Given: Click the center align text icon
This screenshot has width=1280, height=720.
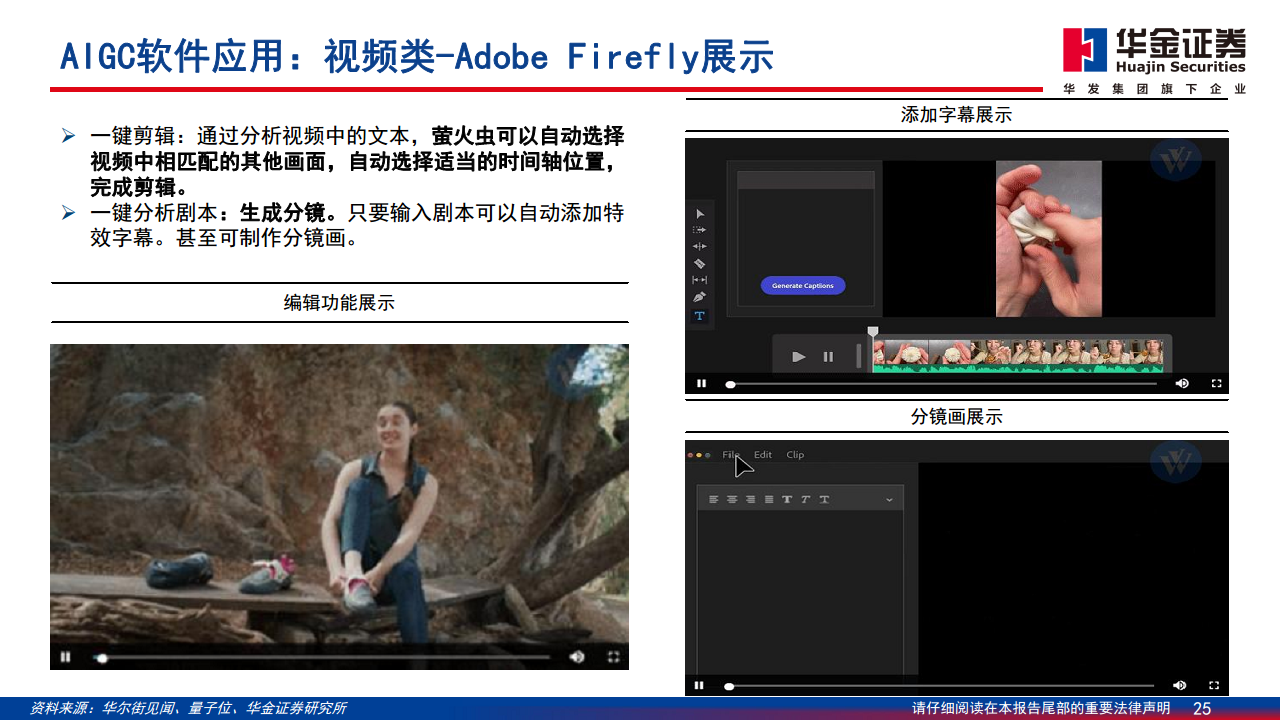Looking at the screenshot, I should click(732, 499).
